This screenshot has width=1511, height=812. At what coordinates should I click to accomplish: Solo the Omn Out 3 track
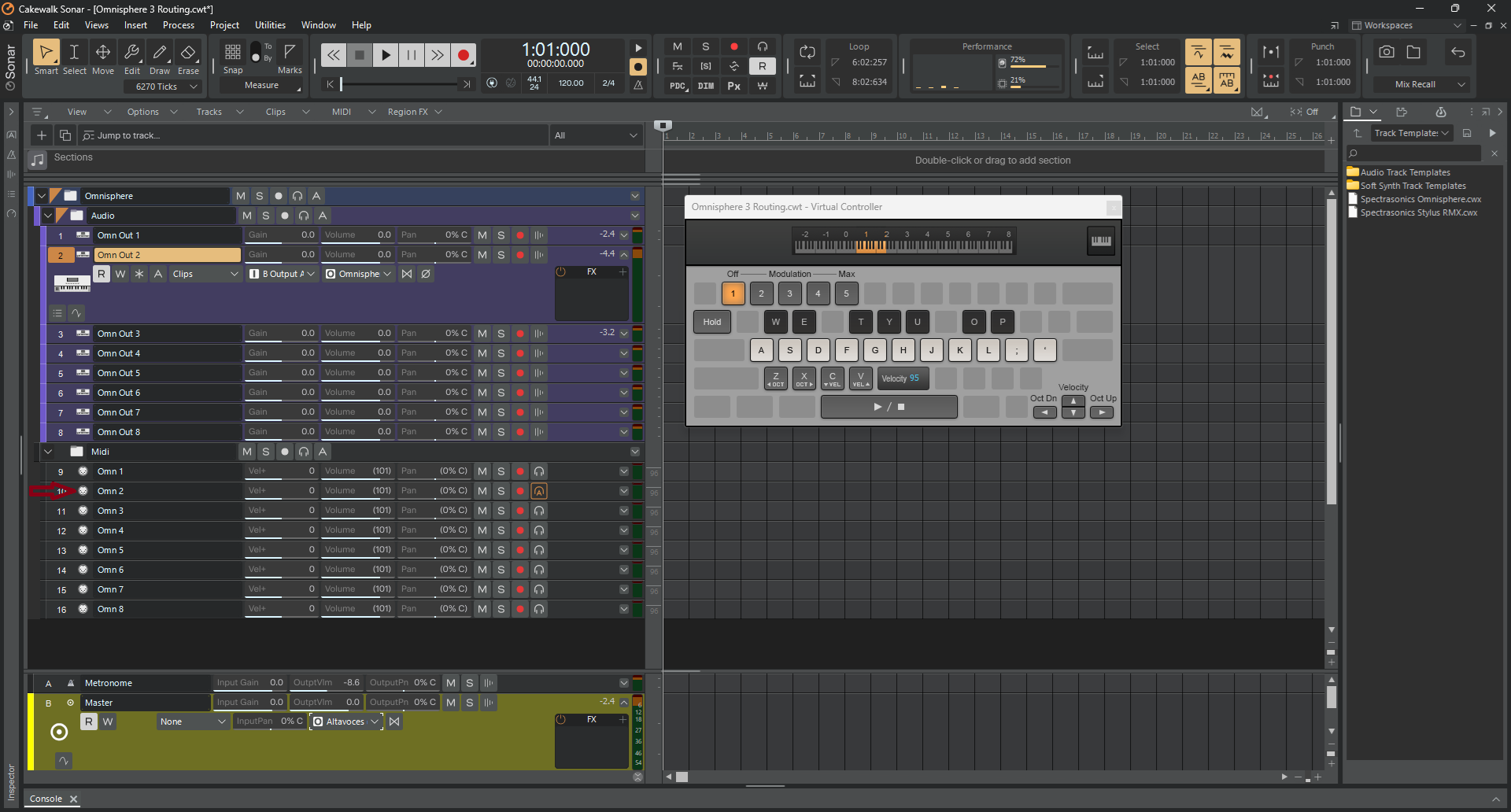click(501, 334)
